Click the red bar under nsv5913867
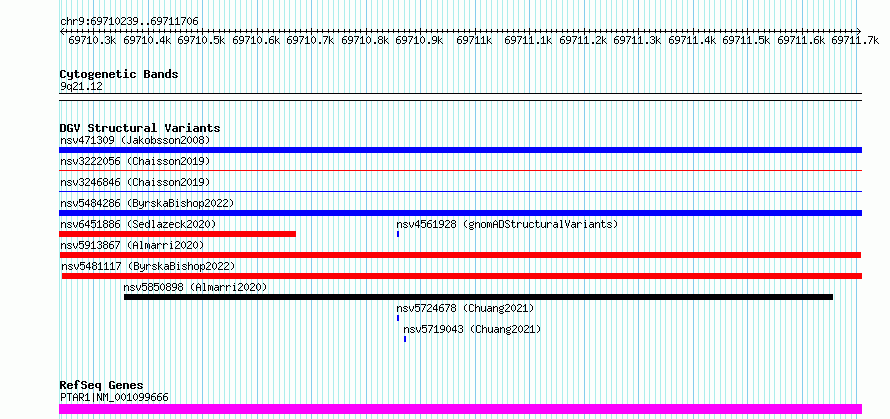 point(460,255)
